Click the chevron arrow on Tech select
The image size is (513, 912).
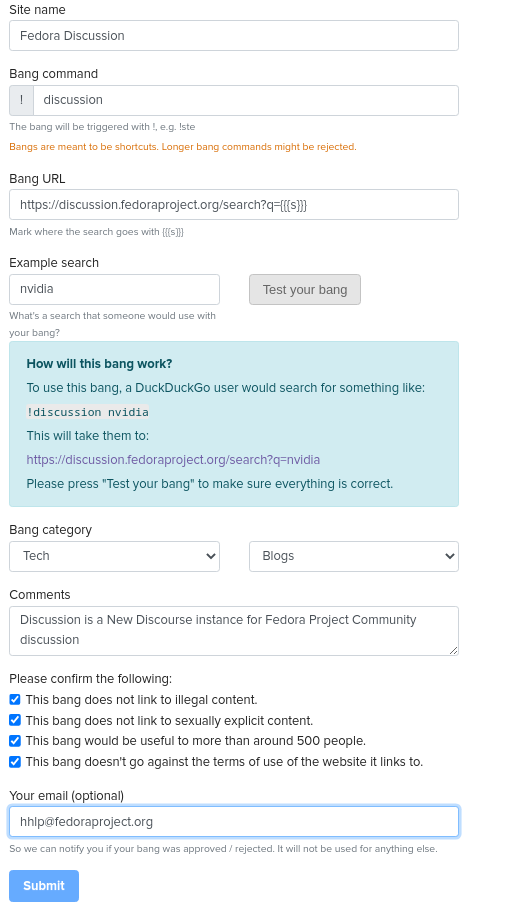click(211, 556)
